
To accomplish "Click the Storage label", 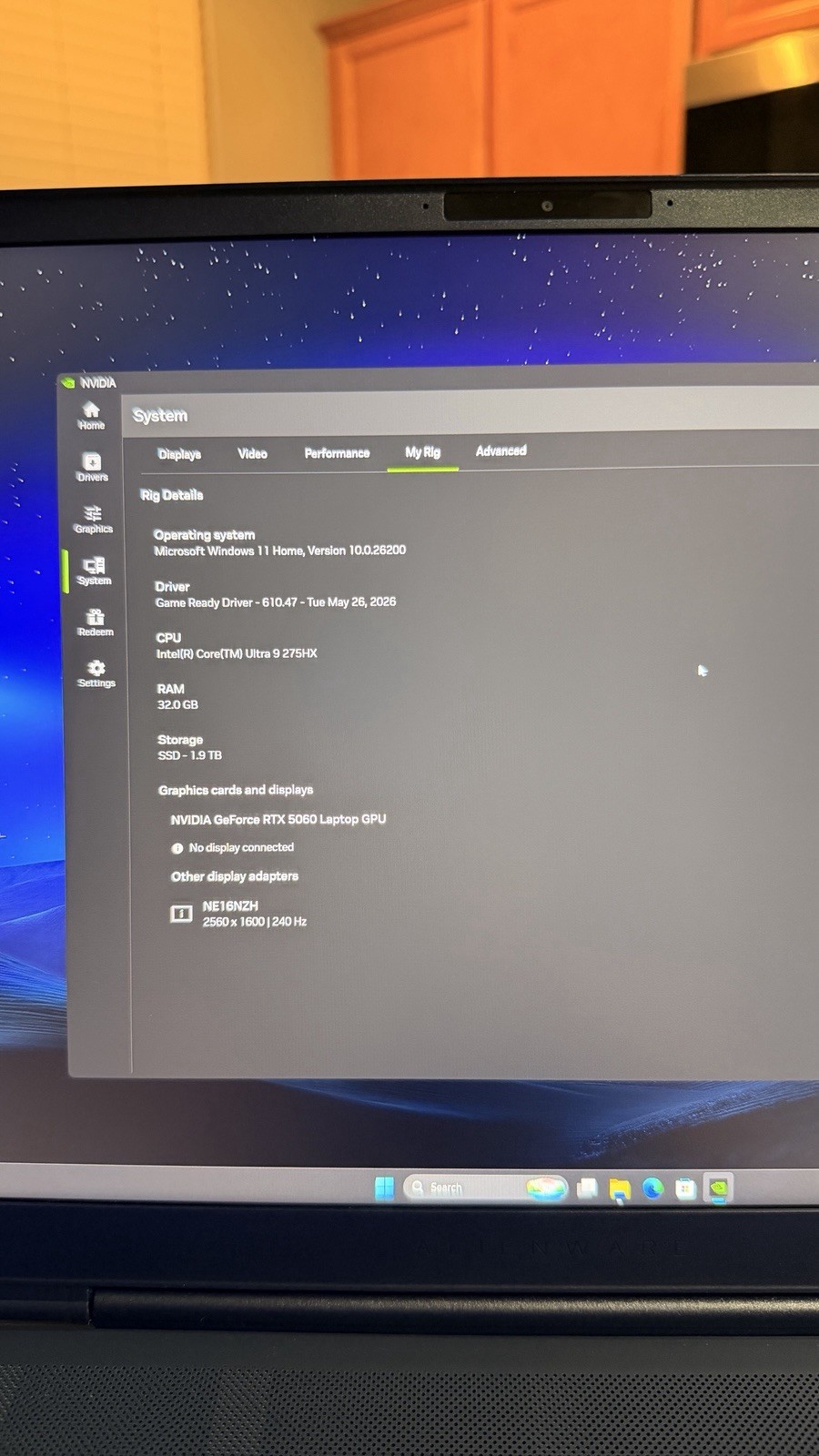I will (x=180, y=740).
